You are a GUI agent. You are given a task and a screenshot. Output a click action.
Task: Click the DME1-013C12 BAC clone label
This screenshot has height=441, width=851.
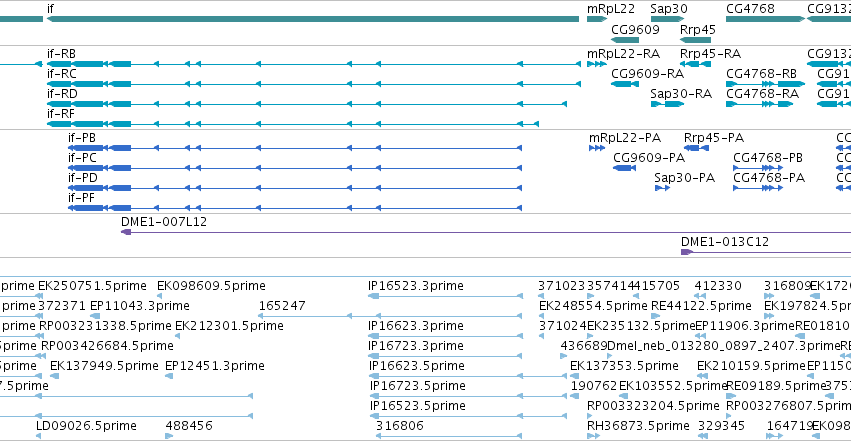[725, 242]
